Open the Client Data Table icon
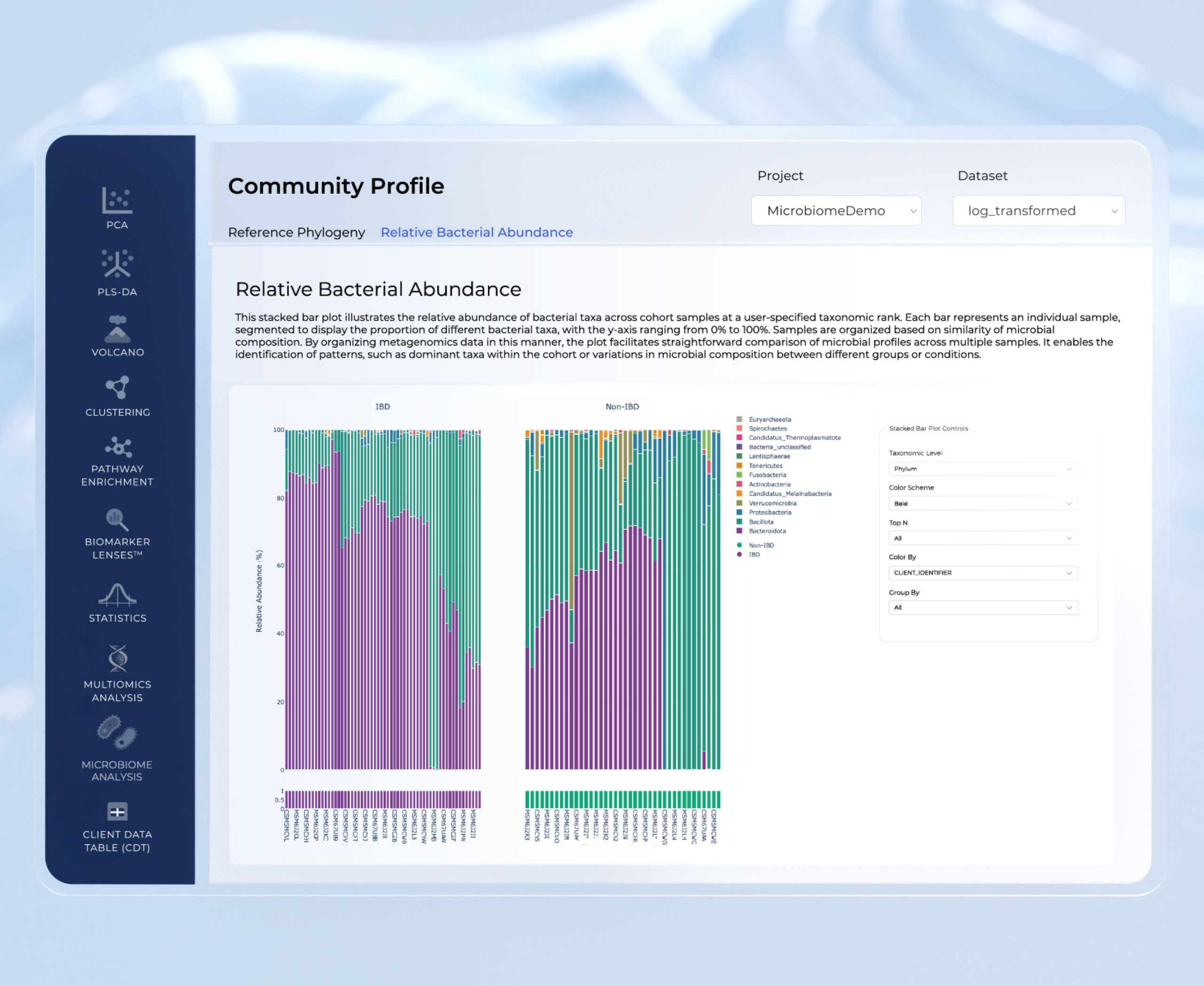 click(x=117, y=811)
